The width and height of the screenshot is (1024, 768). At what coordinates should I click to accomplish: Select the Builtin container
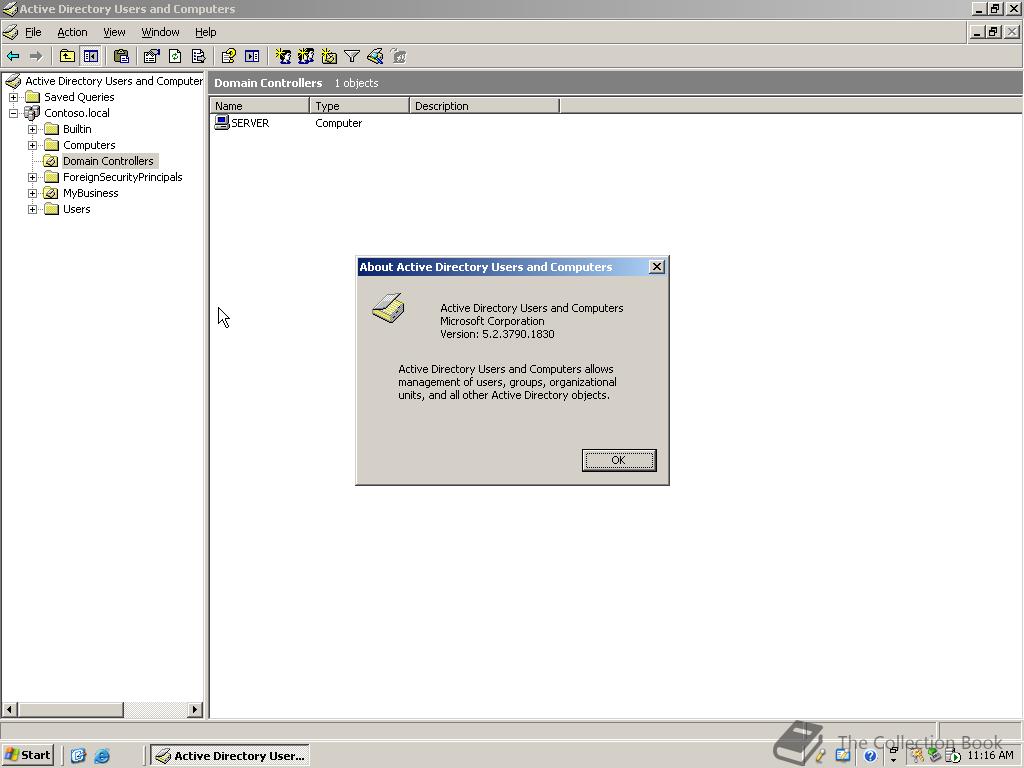(x=77, y=129)
